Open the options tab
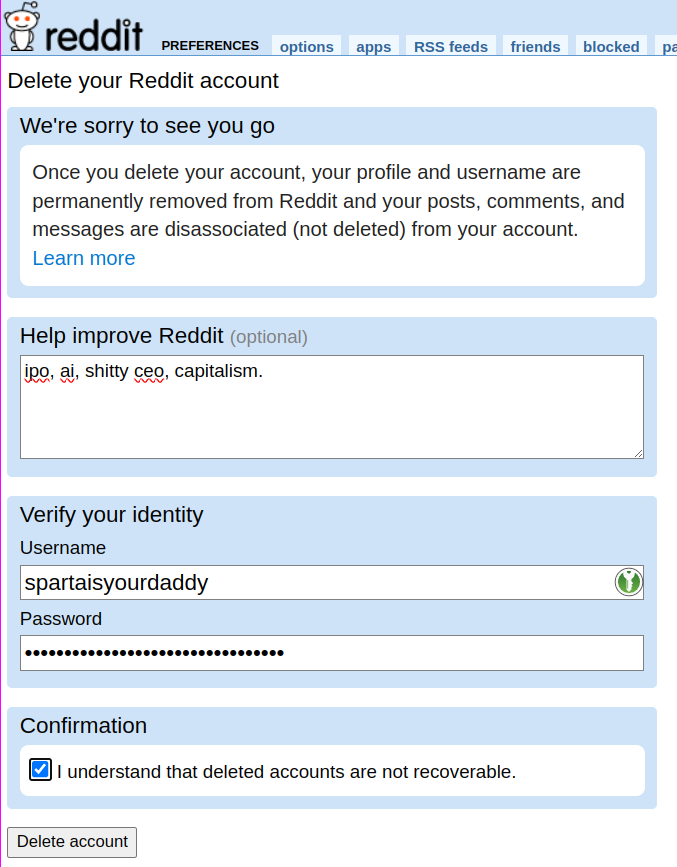Viewport: 677px width, 867px height. [x=306, y=46]
